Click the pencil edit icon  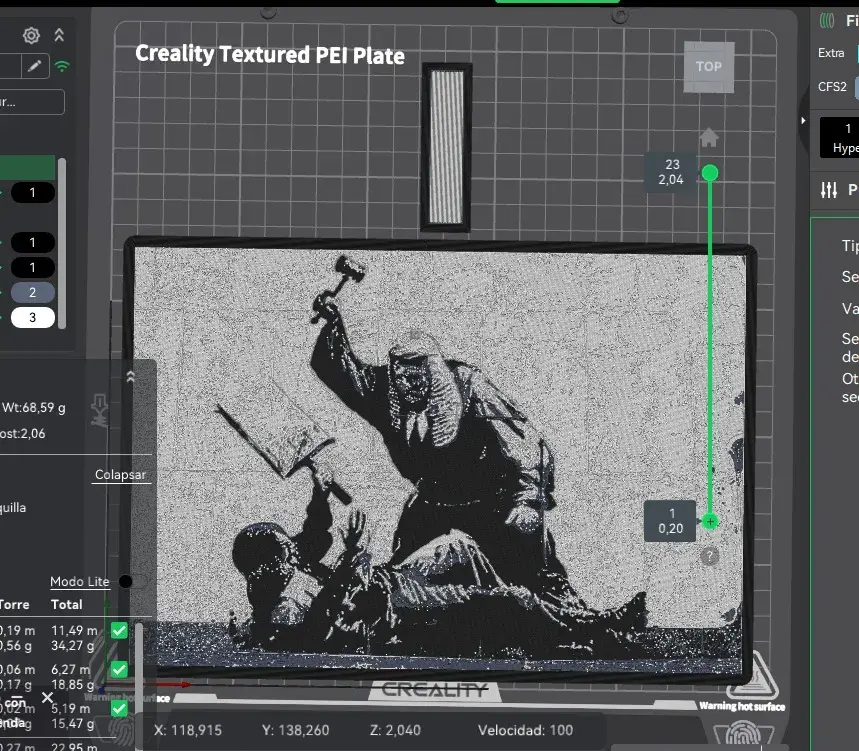(35, 66)
